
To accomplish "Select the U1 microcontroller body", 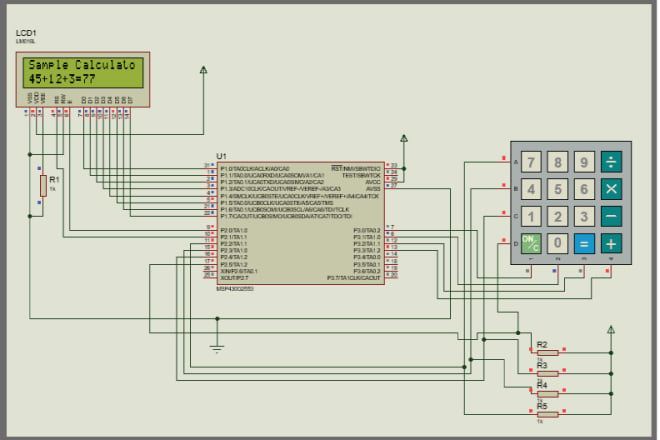I will coord(301,223).
